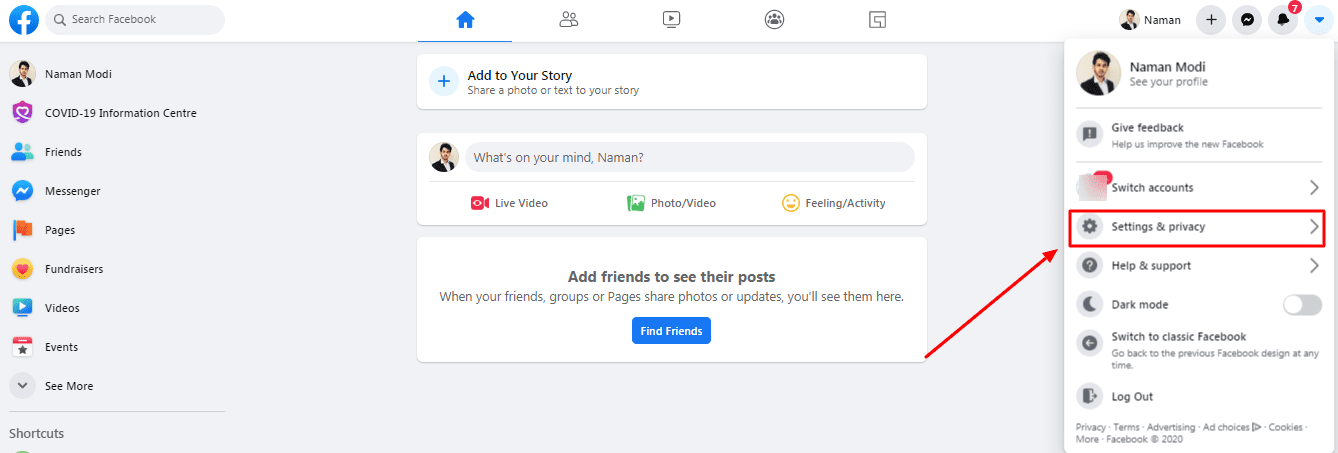Click the Search Facebook field

(135, 19)
